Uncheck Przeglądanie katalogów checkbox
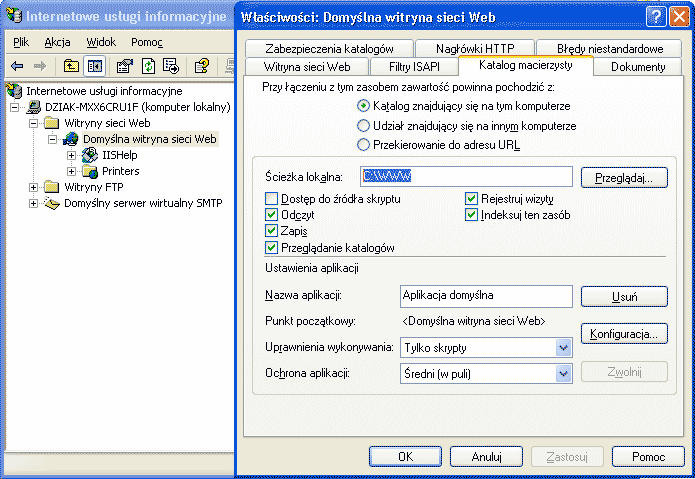The image size is (695, 479). [x=271, y=247]
